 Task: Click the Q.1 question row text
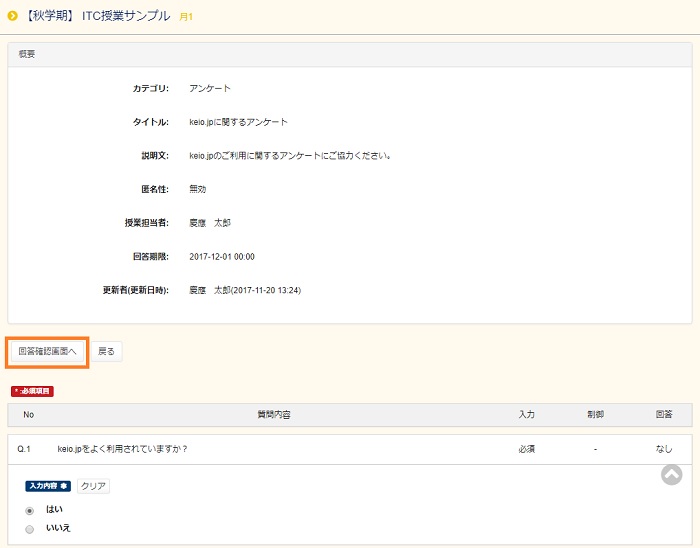(123, 449)
